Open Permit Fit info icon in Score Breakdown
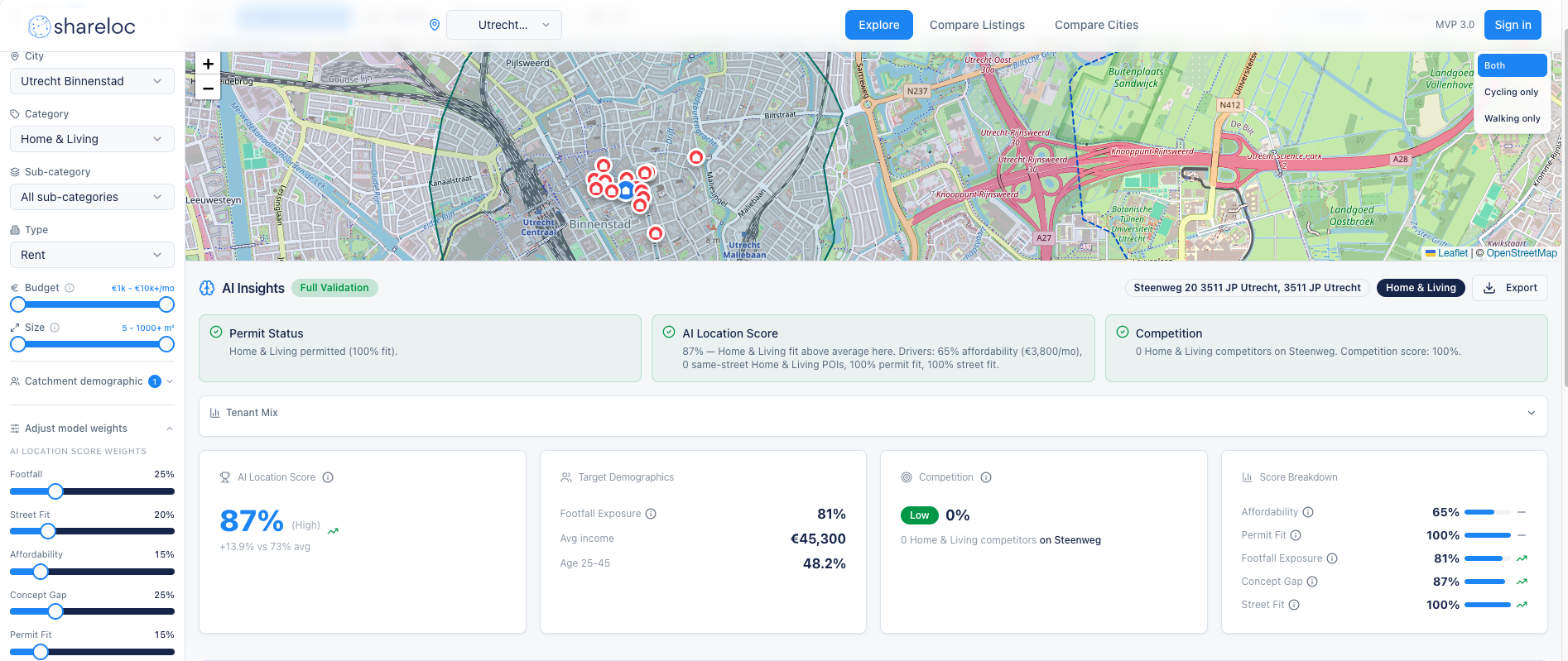 pos(1296,535)
